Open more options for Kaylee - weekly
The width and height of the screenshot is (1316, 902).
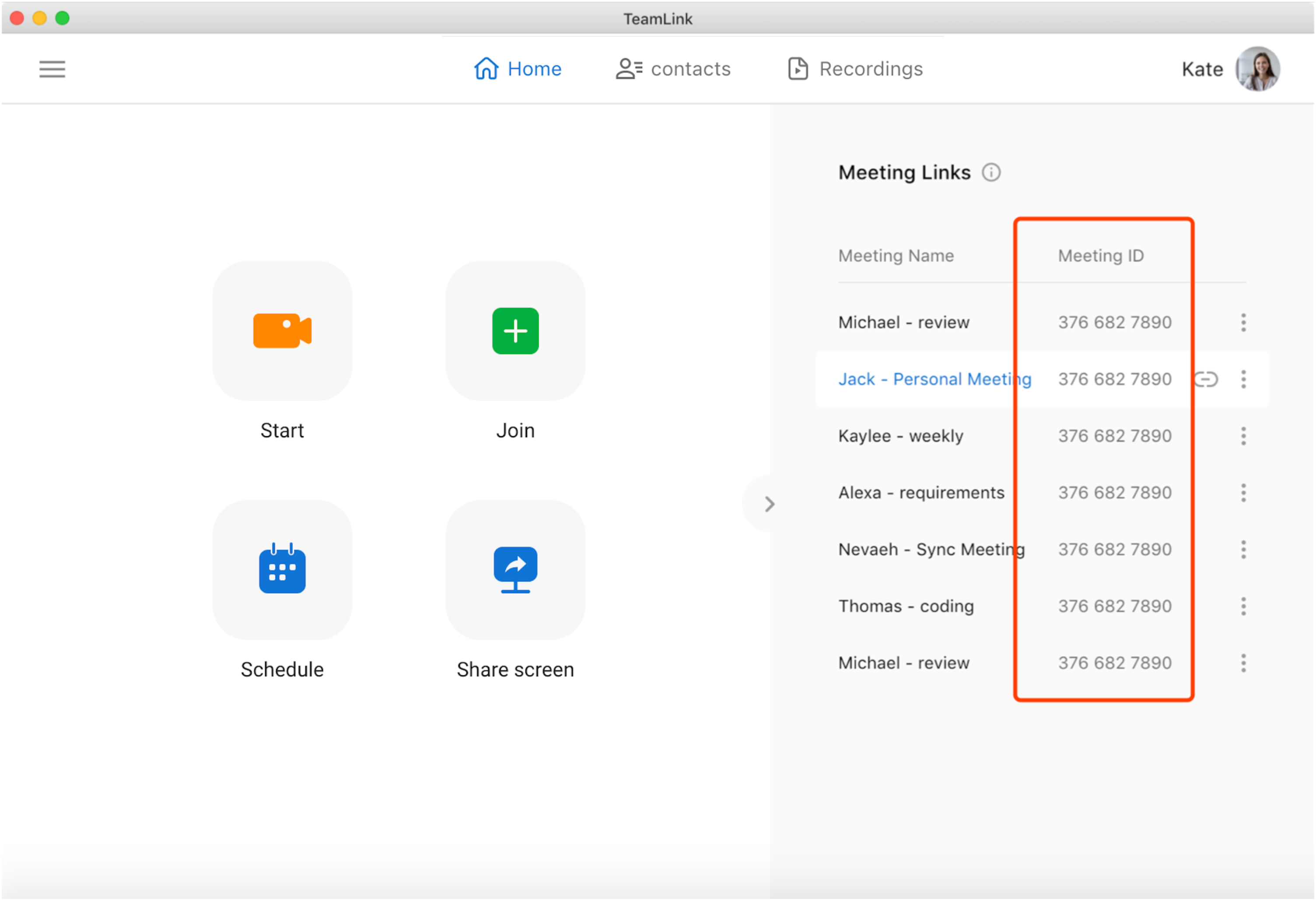[1243, 436]
